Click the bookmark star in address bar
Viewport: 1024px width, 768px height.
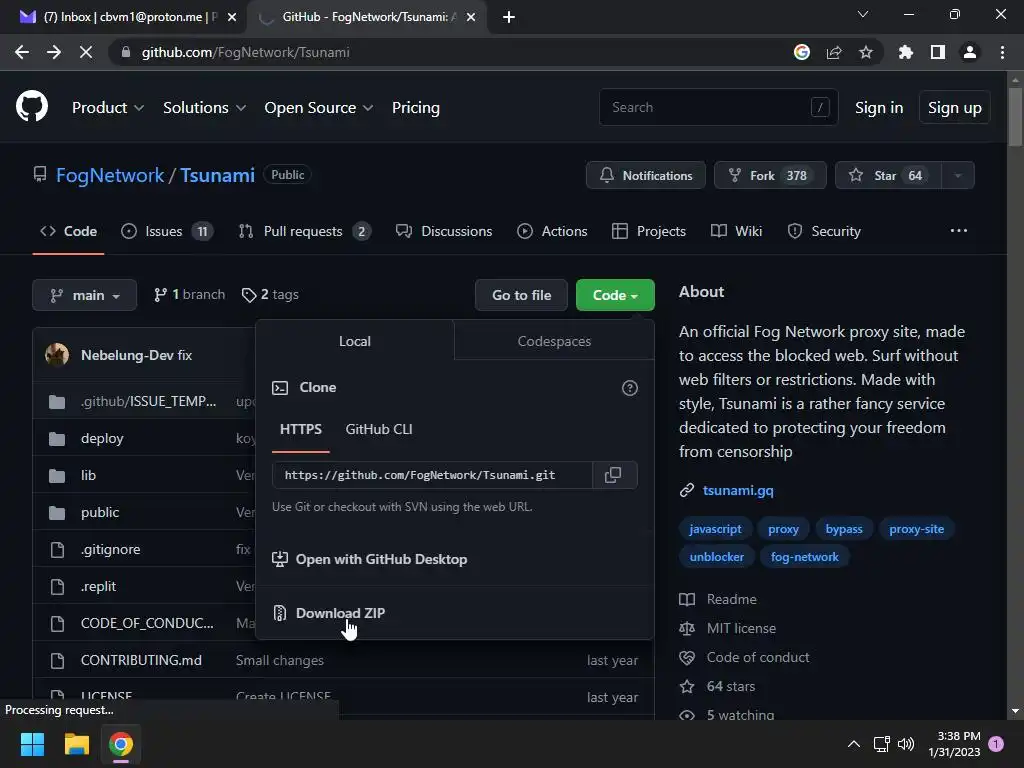pos(866,52)
